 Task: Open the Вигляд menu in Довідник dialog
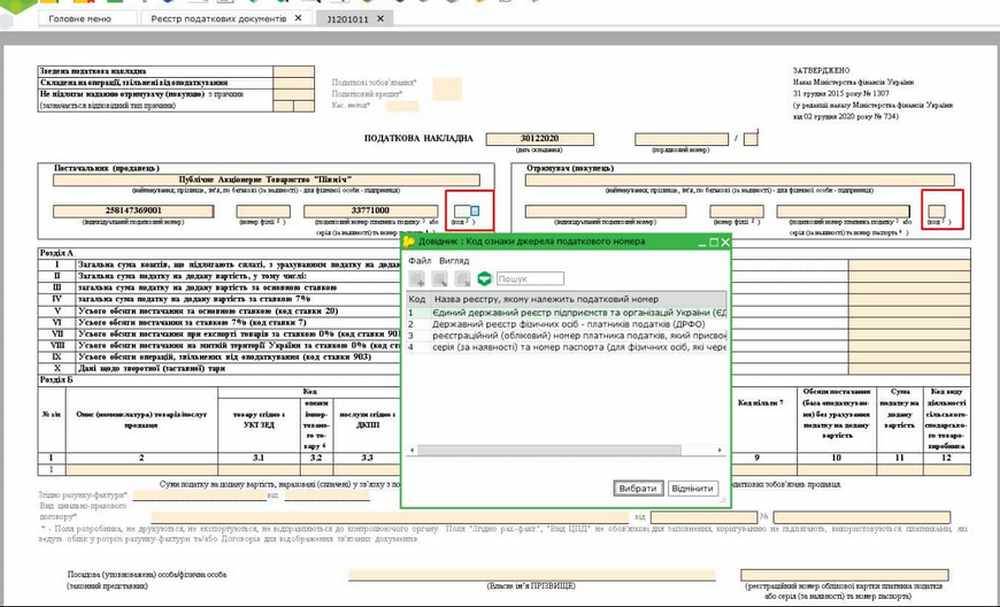click(x=454, y=260)
